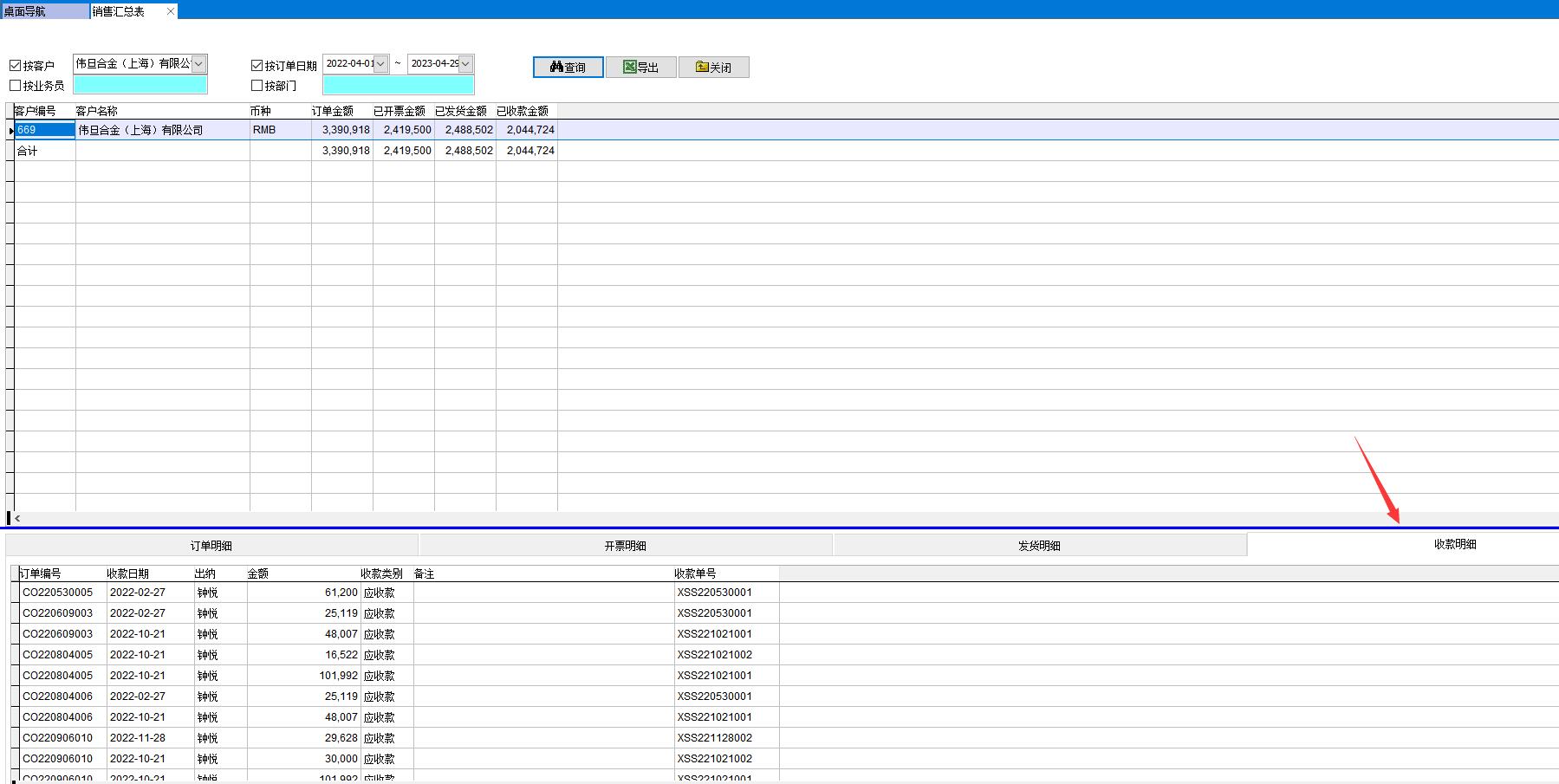Close the 销售汇总表 tab with X
Image resolution: width=1559 pixels, height=784 pixels.
click(170, 11)
